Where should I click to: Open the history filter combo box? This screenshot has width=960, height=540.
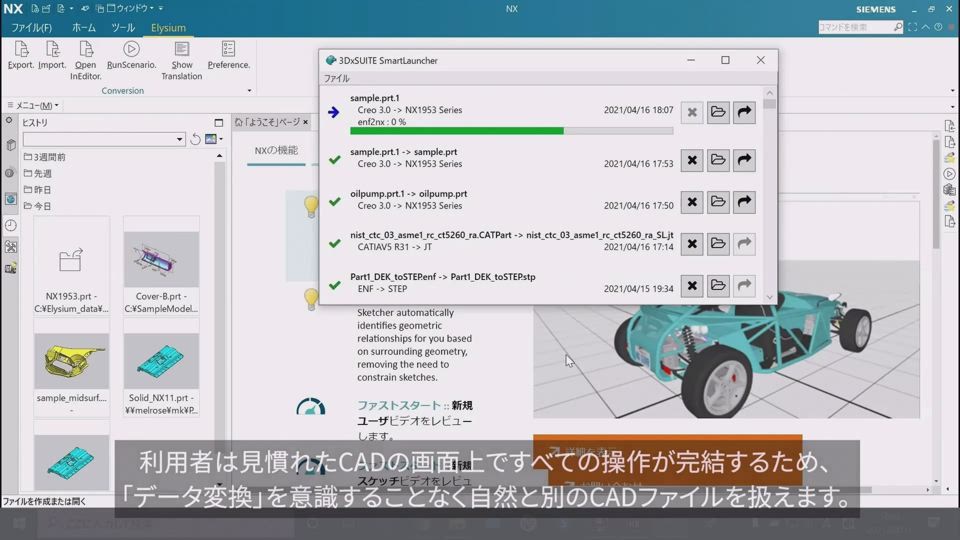pyautogui.click(x=104, y=139)
